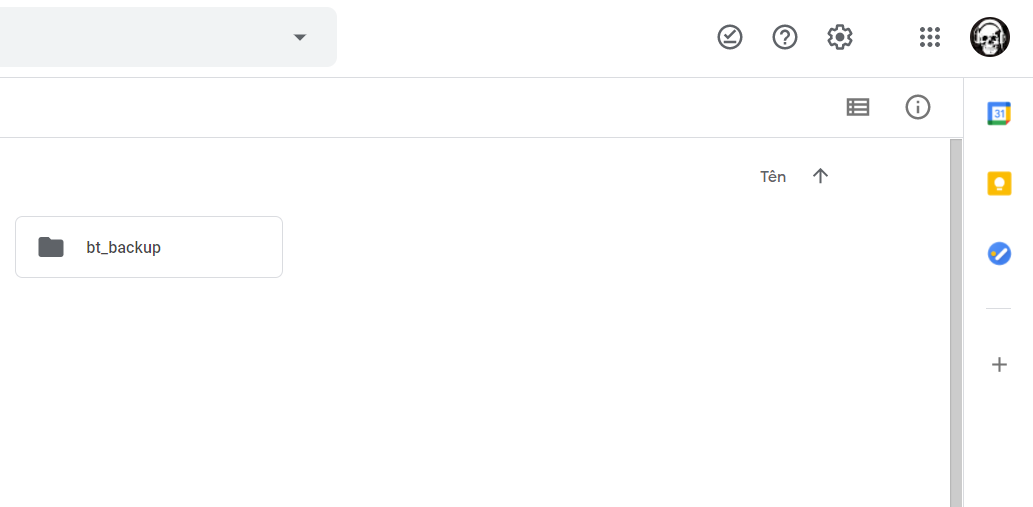The image size is (1033, 507).
Task: Open the Help question mark menu
Action: pyautogui.click(x=785, y=37)
